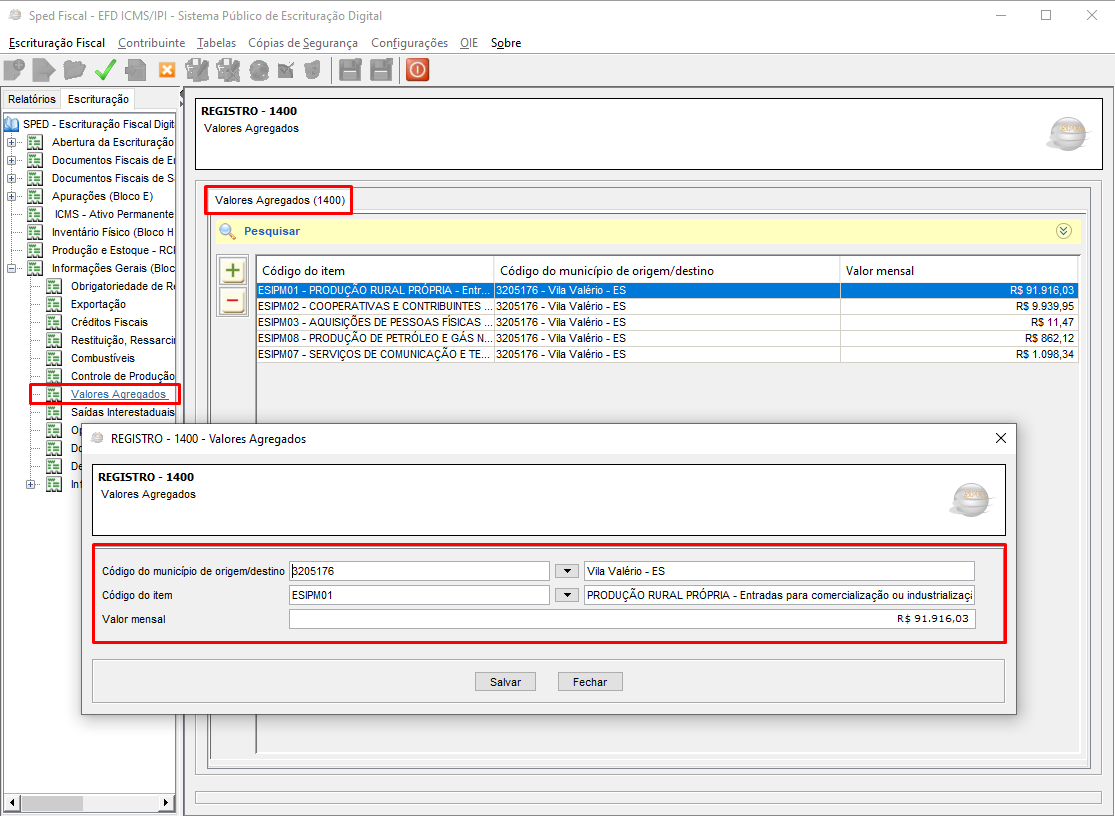Click the green checkmark validate icon
The height and width of the screenshot is (816, 1115).
coord(106,70)
